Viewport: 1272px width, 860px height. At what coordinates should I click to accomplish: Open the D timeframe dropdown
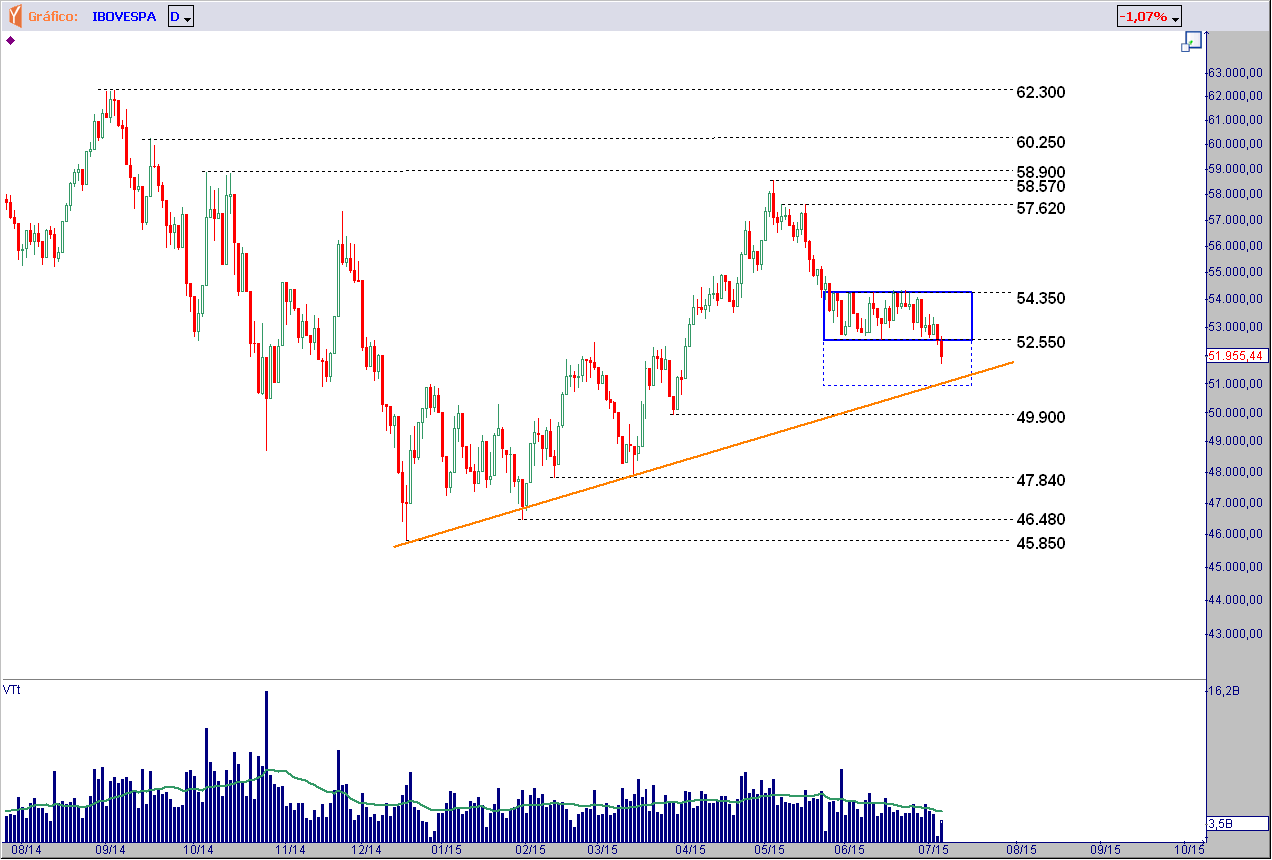pos(181,17)
